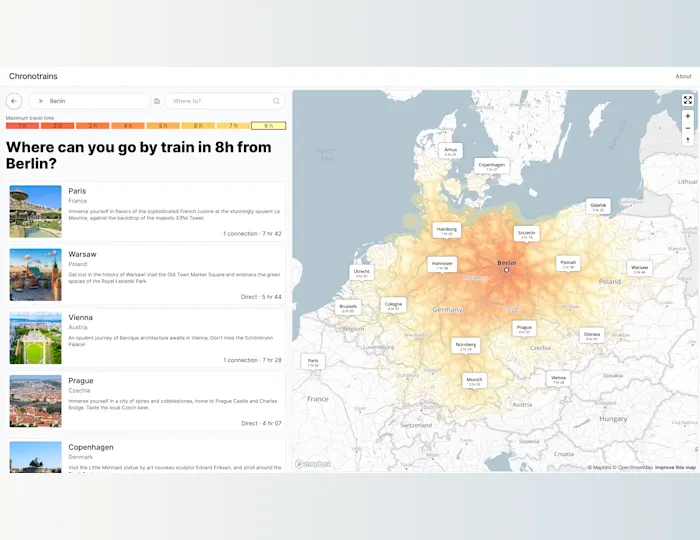The image size is (700, 540).
Task: Click the Cologne map marker
Action: click(393, 306)
